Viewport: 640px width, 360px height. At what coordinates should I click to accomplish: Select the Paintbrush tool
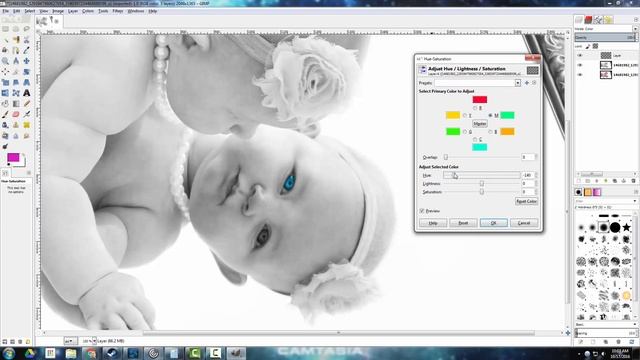click(x=5, y=114)
